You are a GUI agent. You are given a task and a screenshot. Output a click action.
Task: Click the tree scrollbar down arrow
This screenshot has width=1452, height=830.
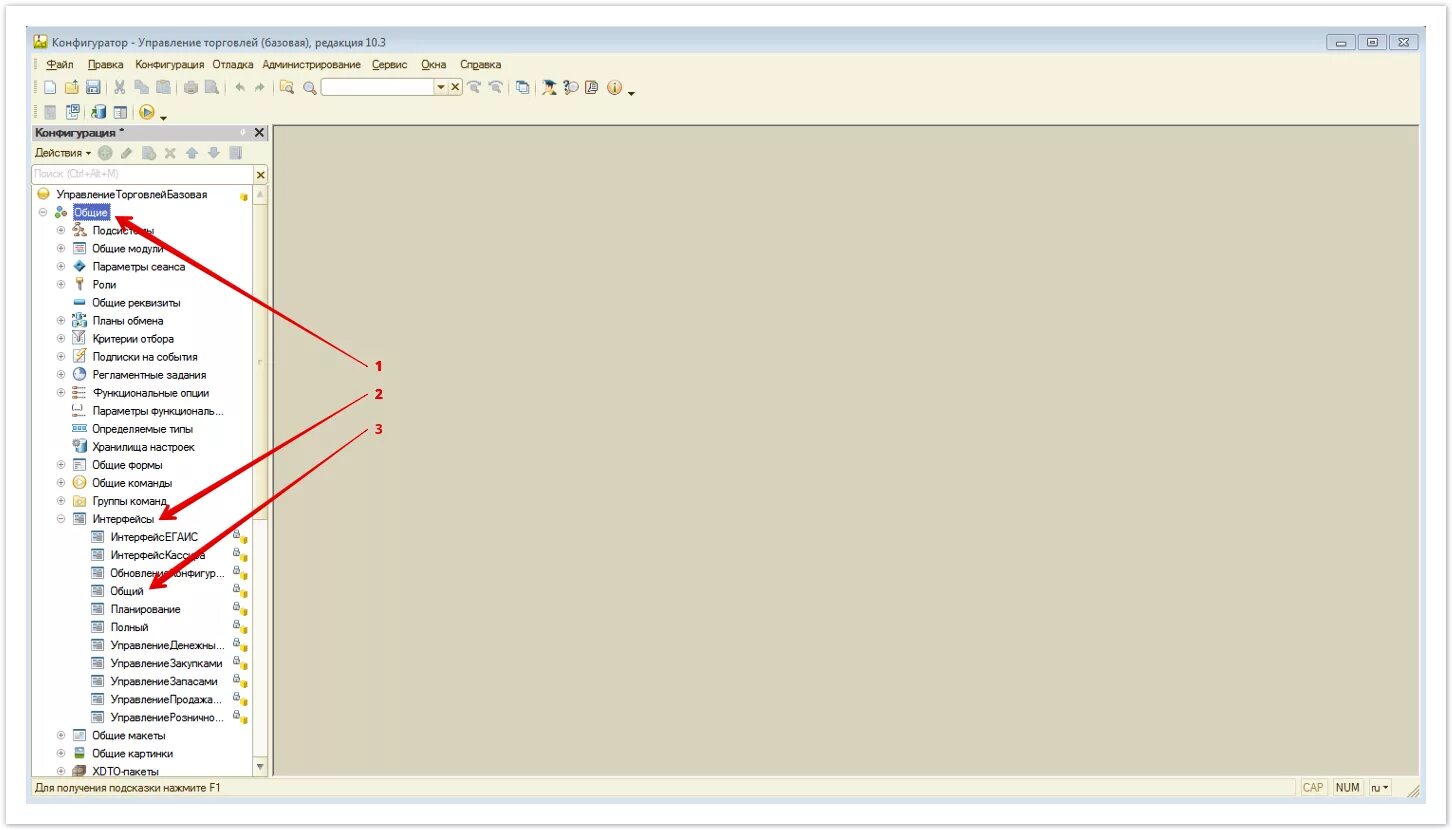coord(261,767)
